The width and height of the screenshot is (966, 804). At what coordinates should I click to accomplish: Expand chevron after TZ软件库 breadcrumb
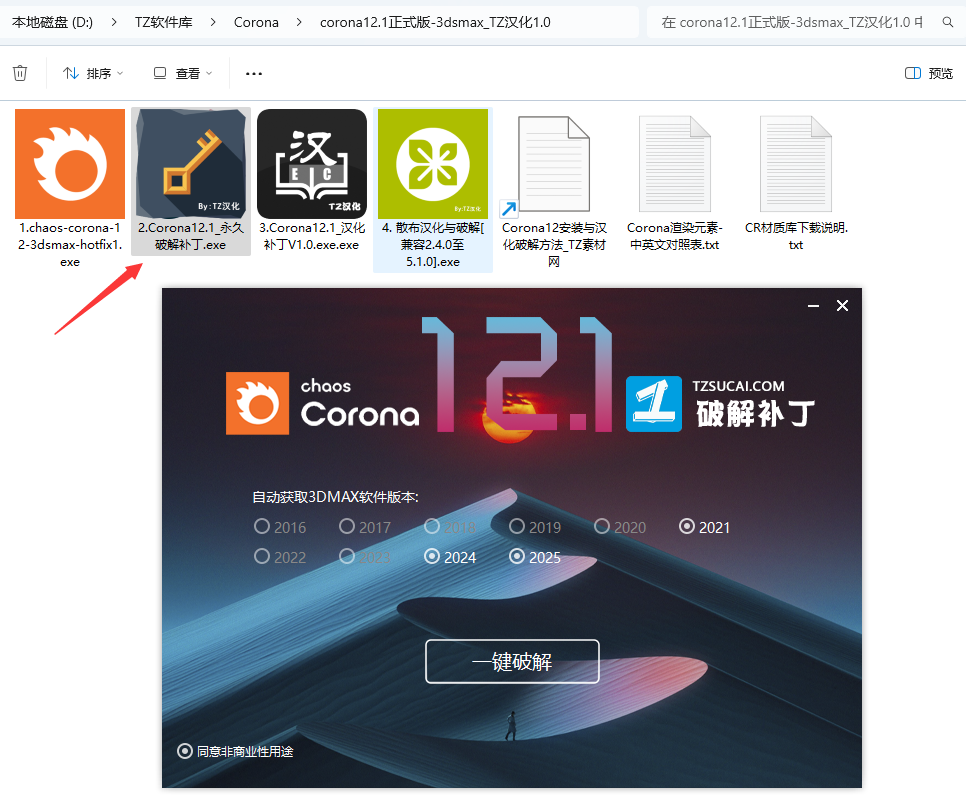[x=213, y=22]
